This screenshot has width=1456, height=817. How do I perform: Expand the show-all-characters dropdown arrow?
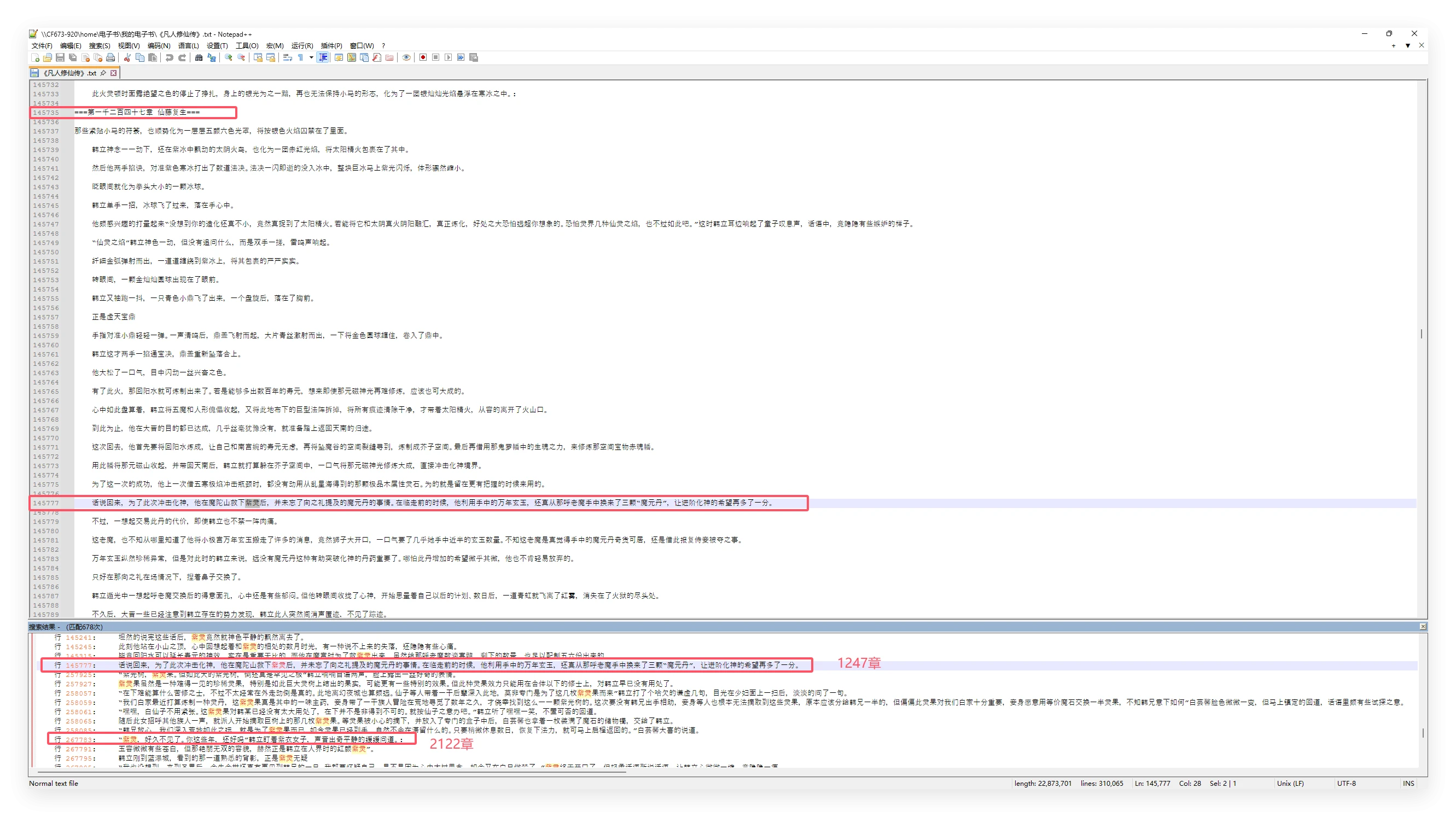click(311, 57)
